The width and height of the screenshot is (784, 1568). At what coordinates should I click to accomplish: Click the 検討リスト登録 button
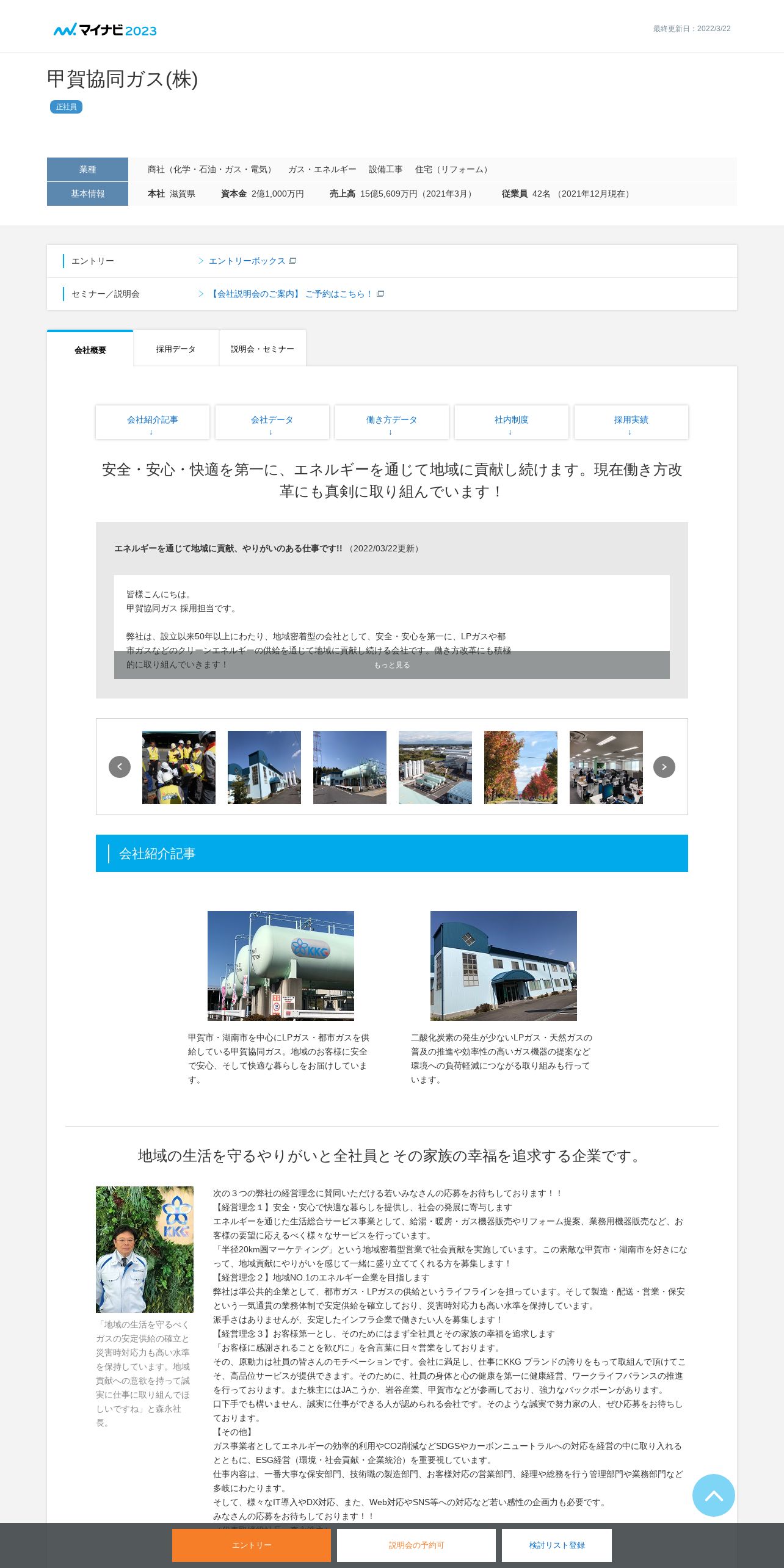(x=557, y=1545)
